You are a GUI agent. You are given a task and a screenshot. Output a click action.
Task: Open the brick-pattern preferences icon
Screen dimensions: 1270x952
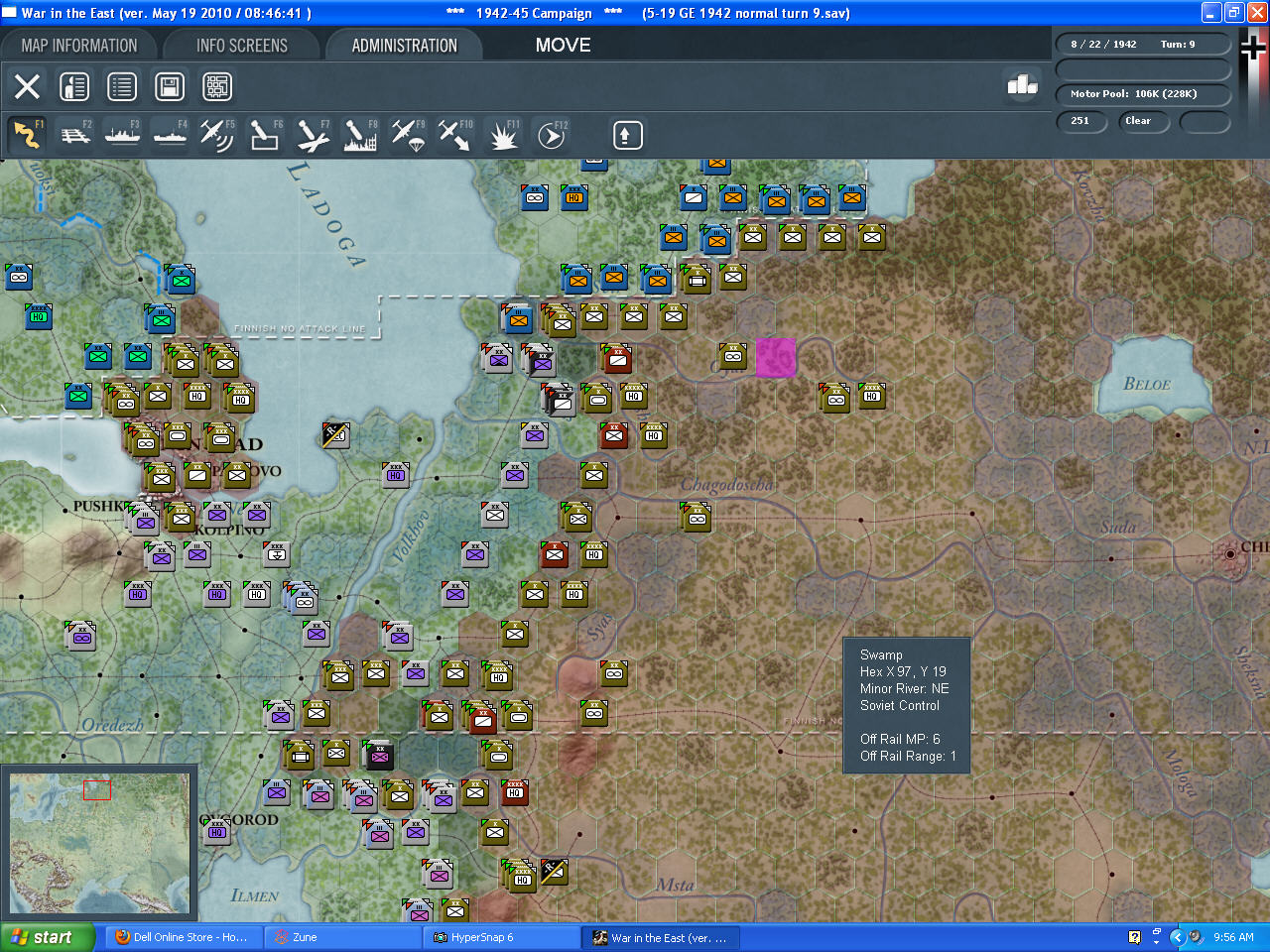pos(217,86)
